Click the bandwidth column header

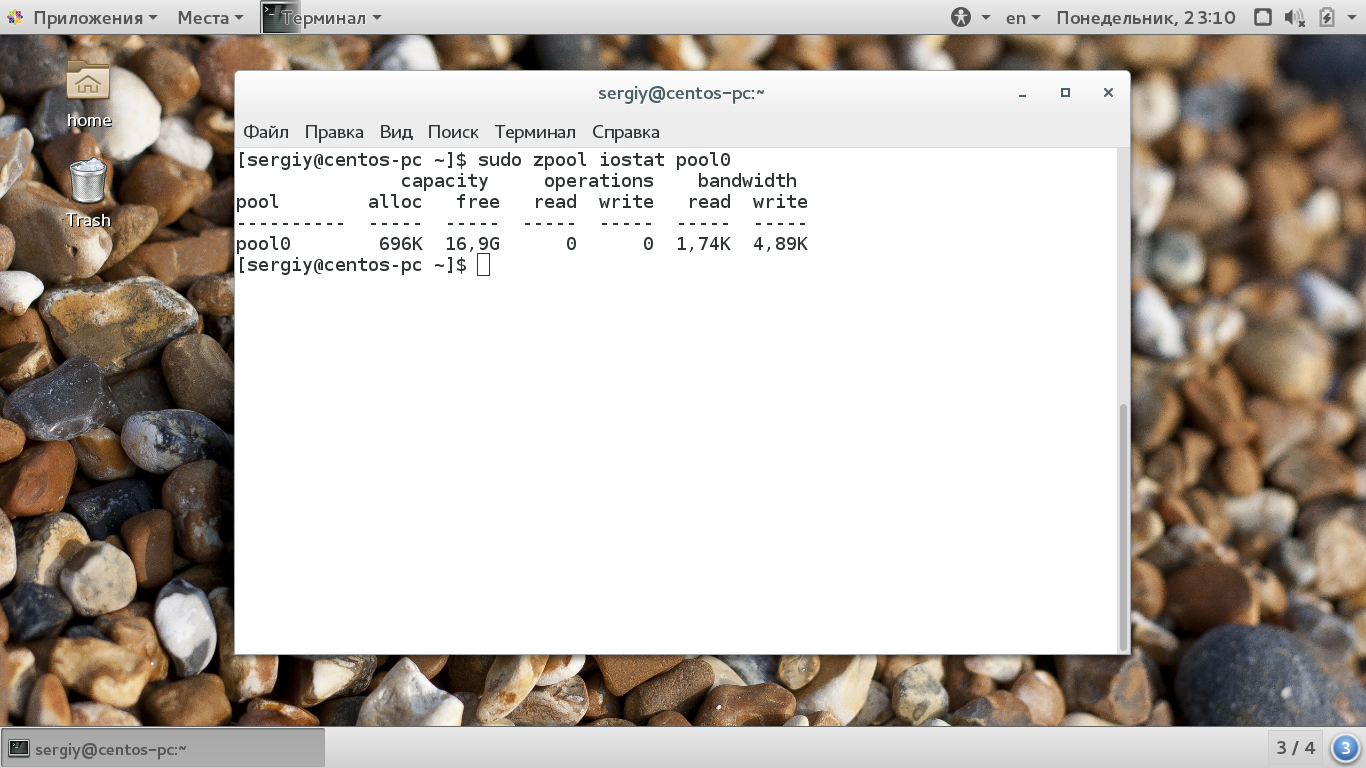click(747, 181)
